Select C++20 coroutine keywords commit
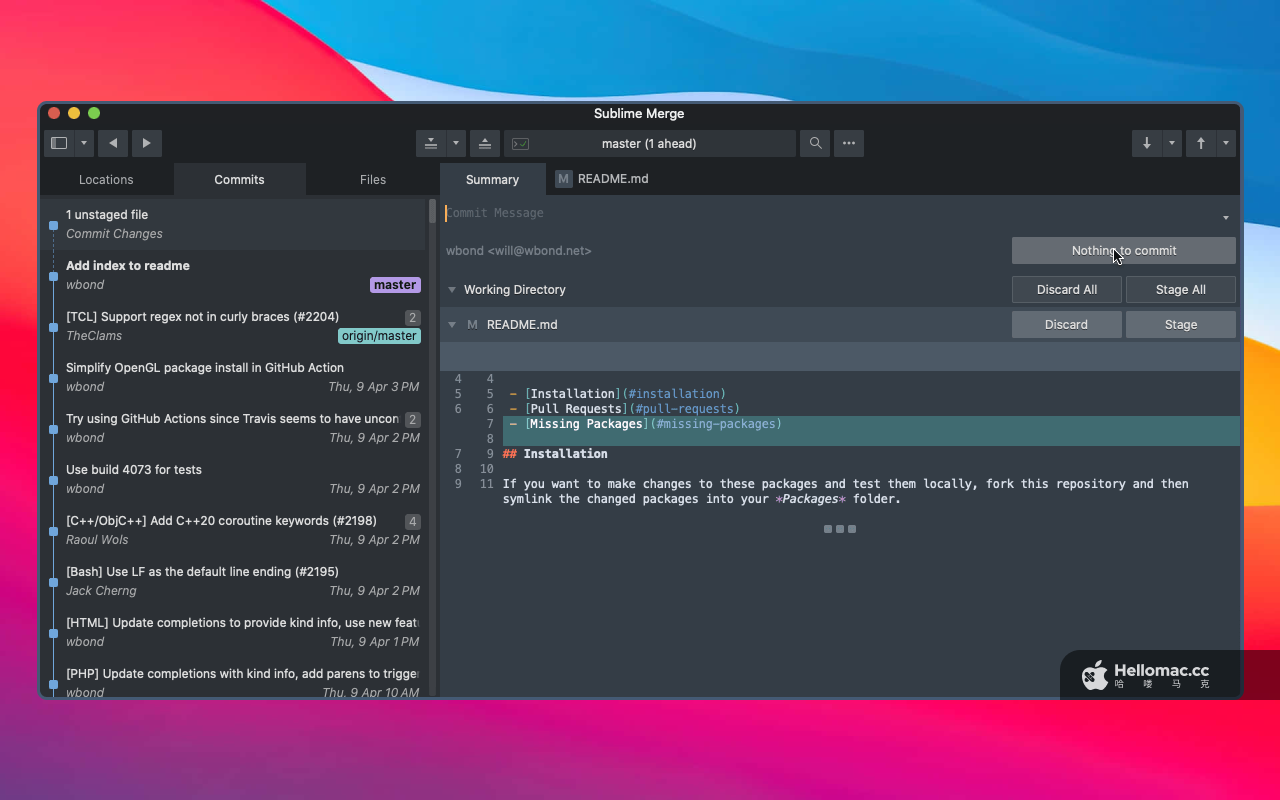 234,530
